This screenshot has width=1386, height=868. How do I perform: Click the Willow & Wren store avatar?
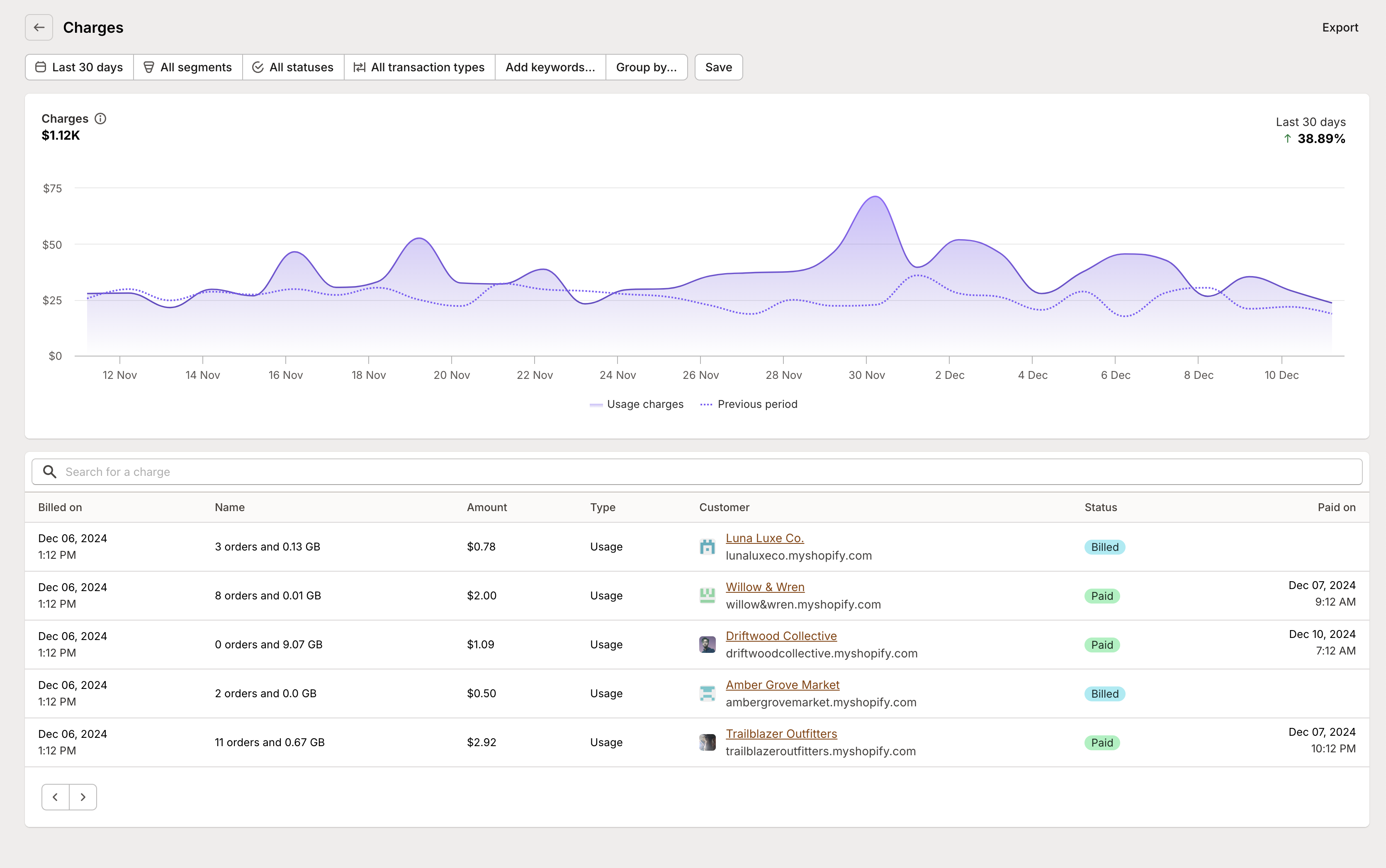(707, 595)
